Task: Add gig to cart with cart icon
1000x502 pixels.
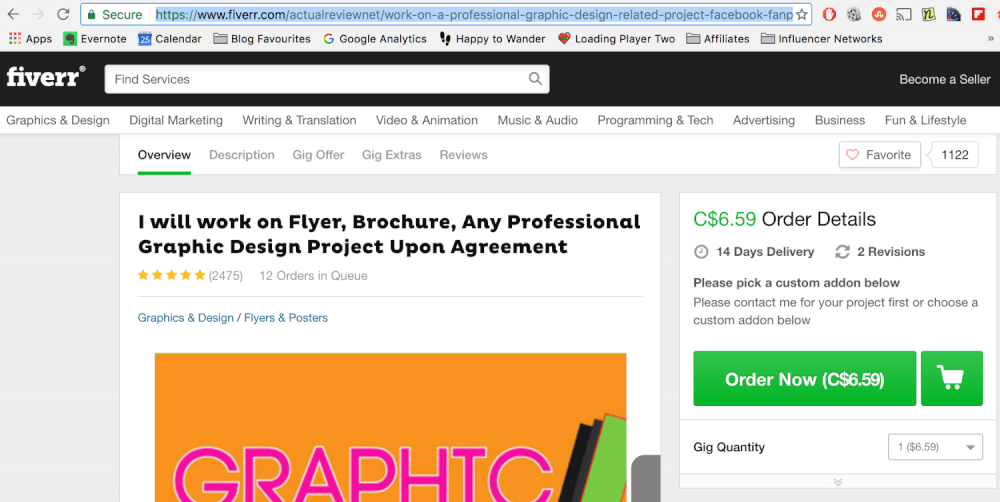Action: [x=952, y=379]
